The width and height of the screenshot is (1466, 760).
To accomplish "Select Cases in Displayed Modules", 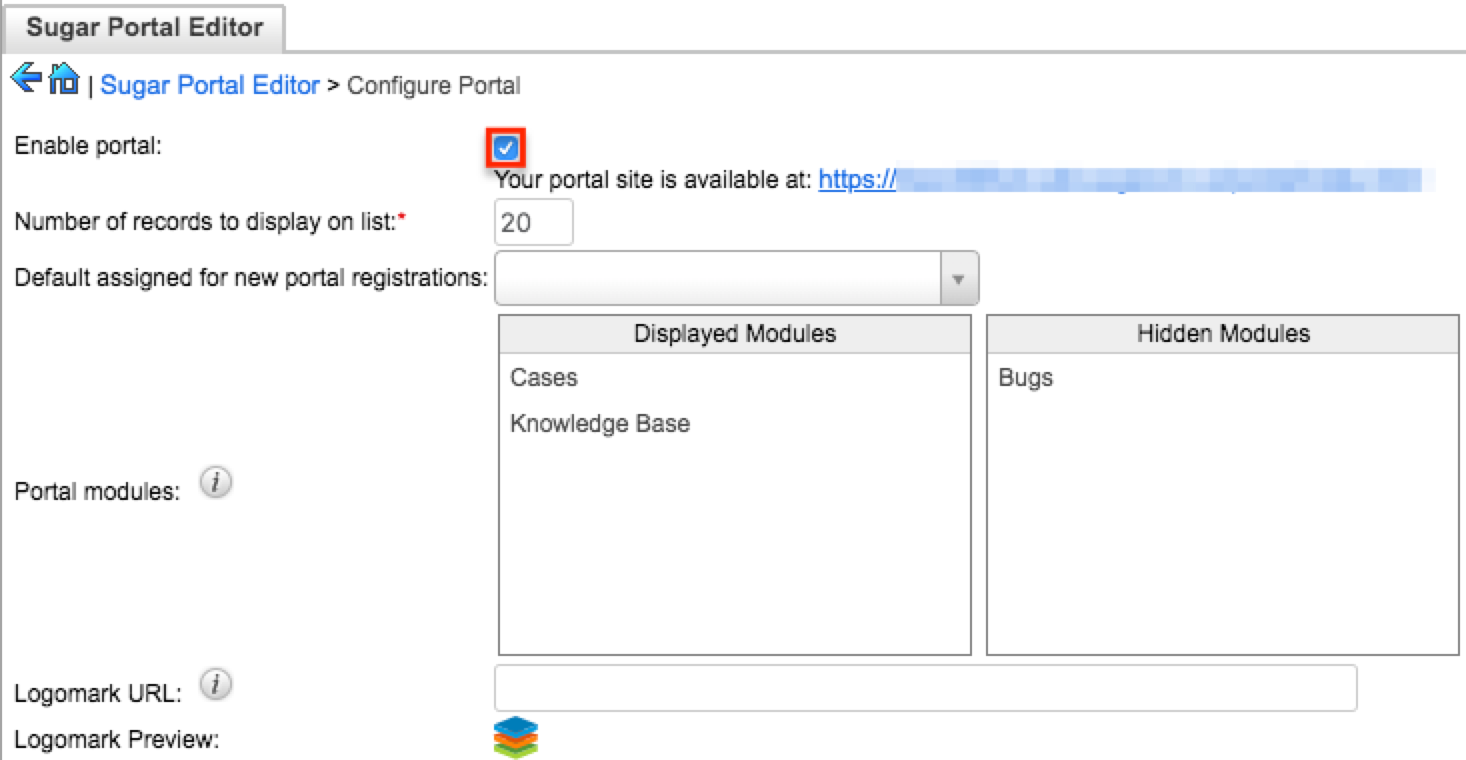I will pos(544,378).
